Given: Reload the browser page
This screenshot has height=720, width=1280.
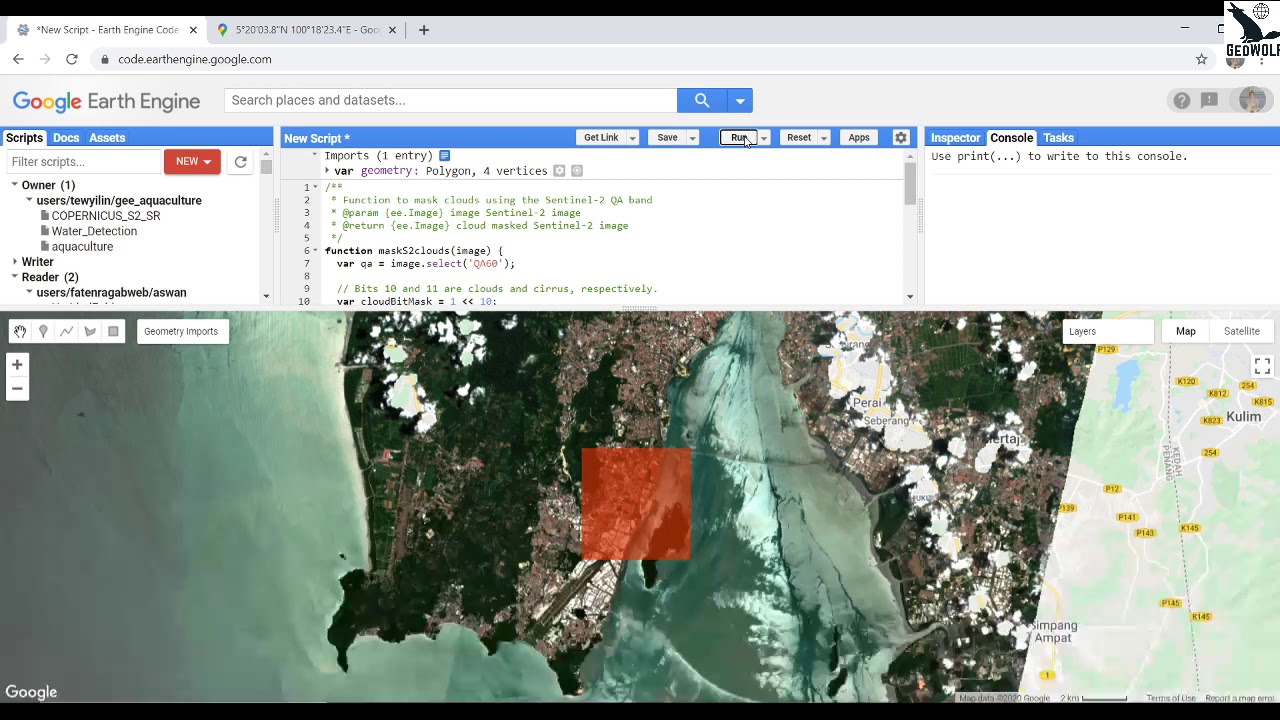Looking at the screenshot, I should [72, 59].
